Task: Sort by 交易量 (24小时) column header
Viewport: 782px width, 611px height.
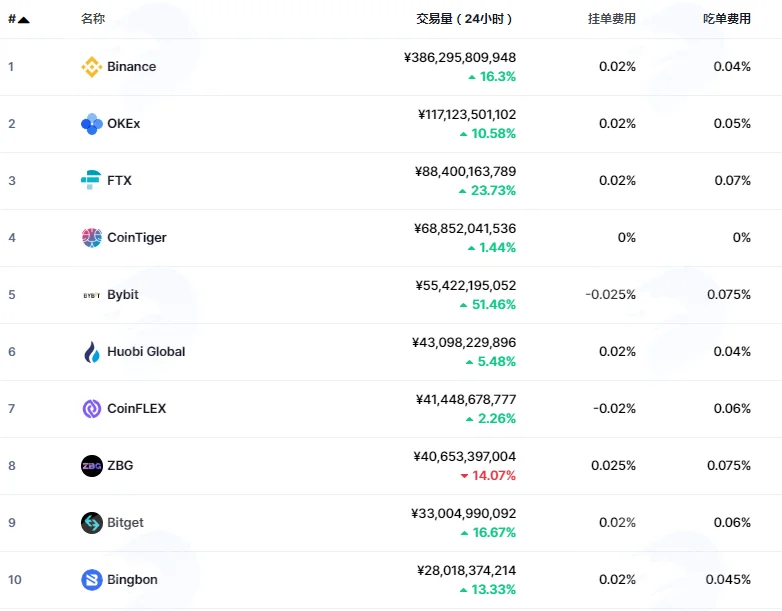Action: (464, 19)
